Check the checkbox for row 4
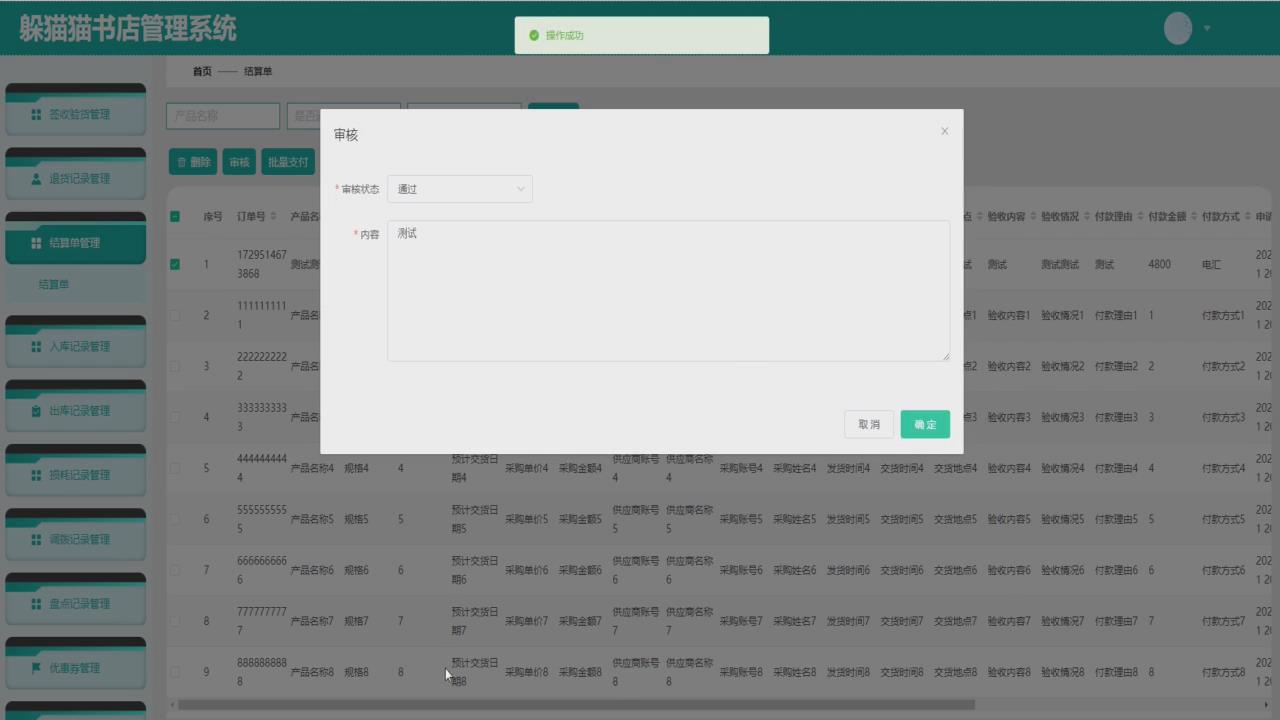 175,417
